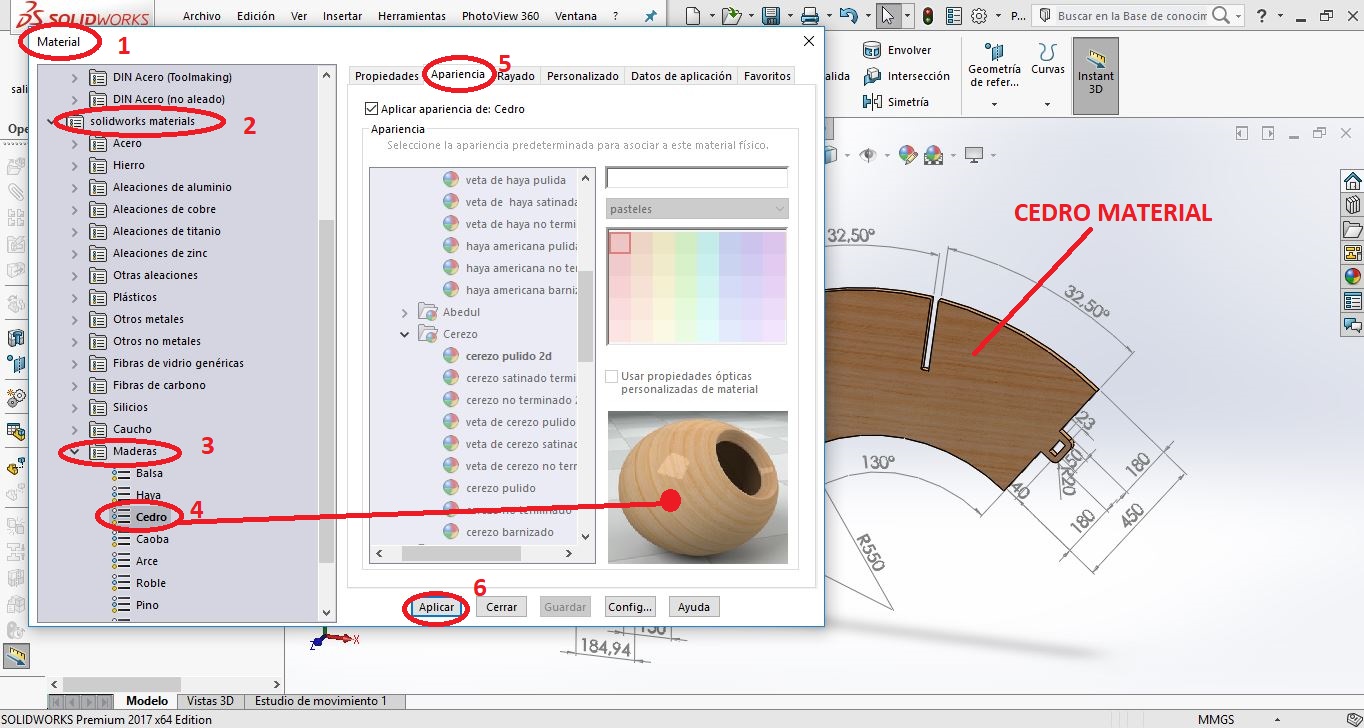
Task: Open the Curvas dropdown arrow
Action: (1048, 104)
